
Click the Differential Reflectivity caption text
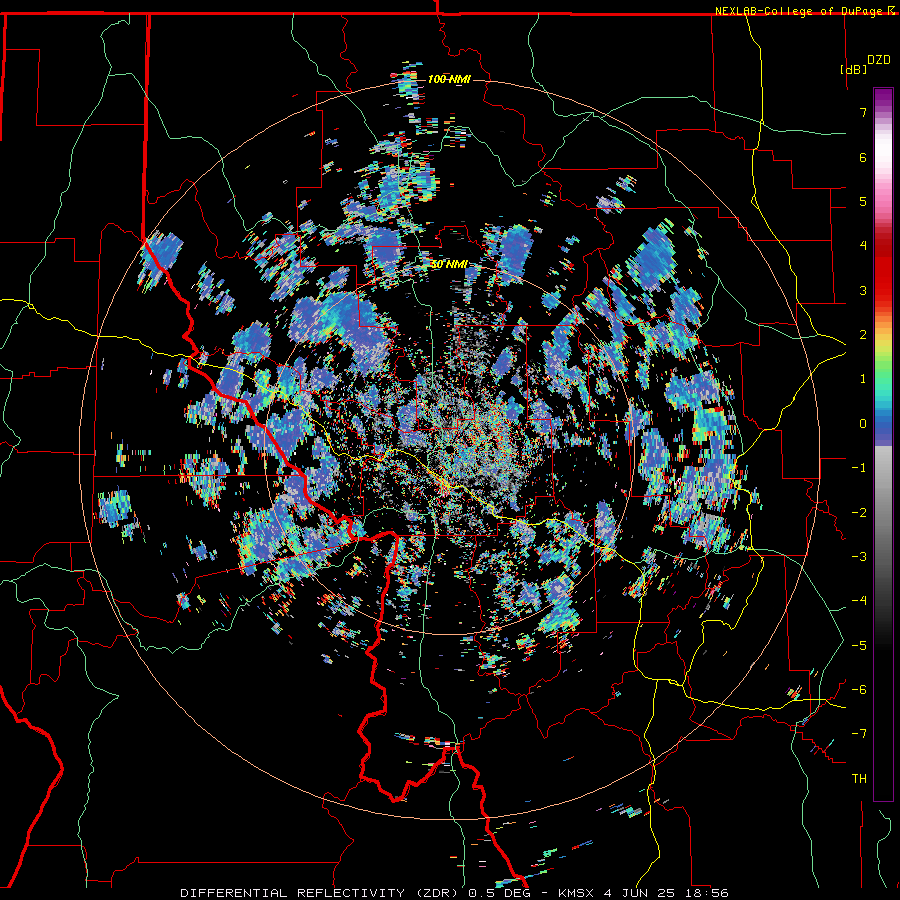454,893
